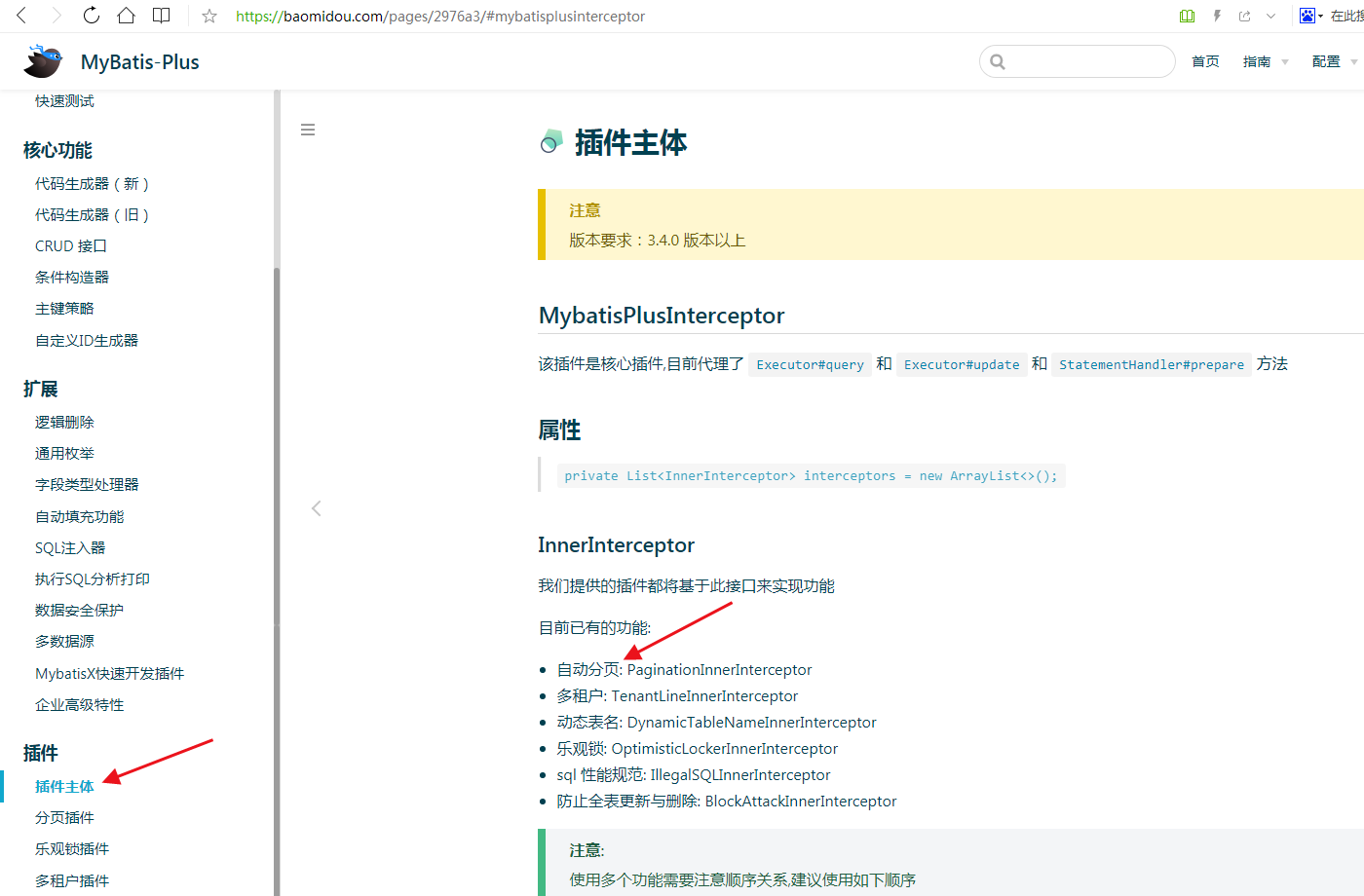Expand the address bar dropdown chevron
1364x896 pixels.
click(x=1270, y=16)
